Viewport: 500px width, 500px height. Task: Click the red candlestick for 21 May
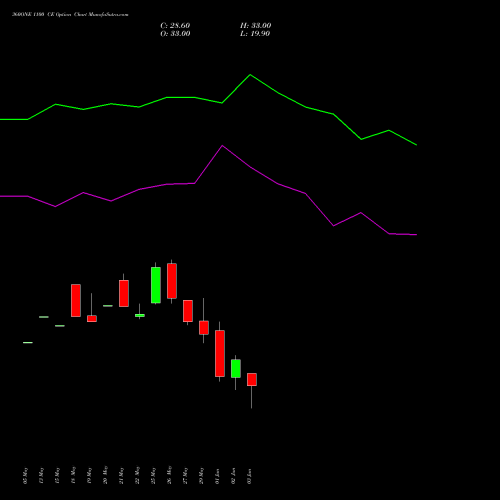[x=124, y=293]
